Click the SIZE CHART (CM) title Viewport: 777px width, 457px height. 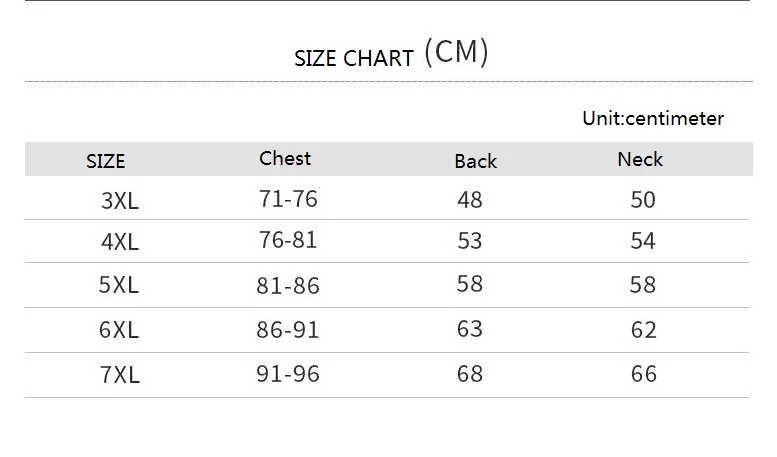(x=391, y=55)
